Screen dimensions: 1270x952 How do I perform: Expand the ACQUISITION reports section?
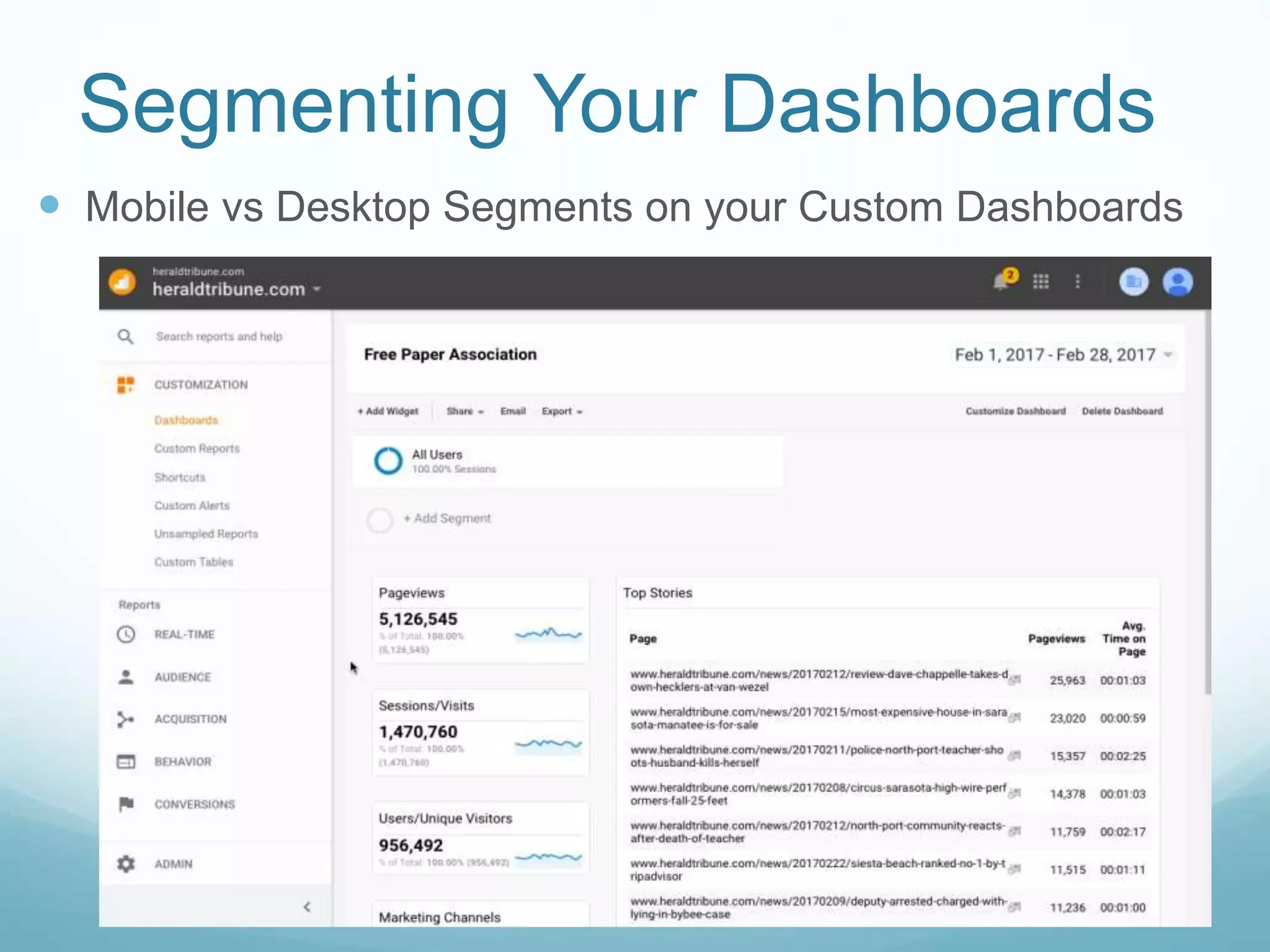[x=190, y=719]
